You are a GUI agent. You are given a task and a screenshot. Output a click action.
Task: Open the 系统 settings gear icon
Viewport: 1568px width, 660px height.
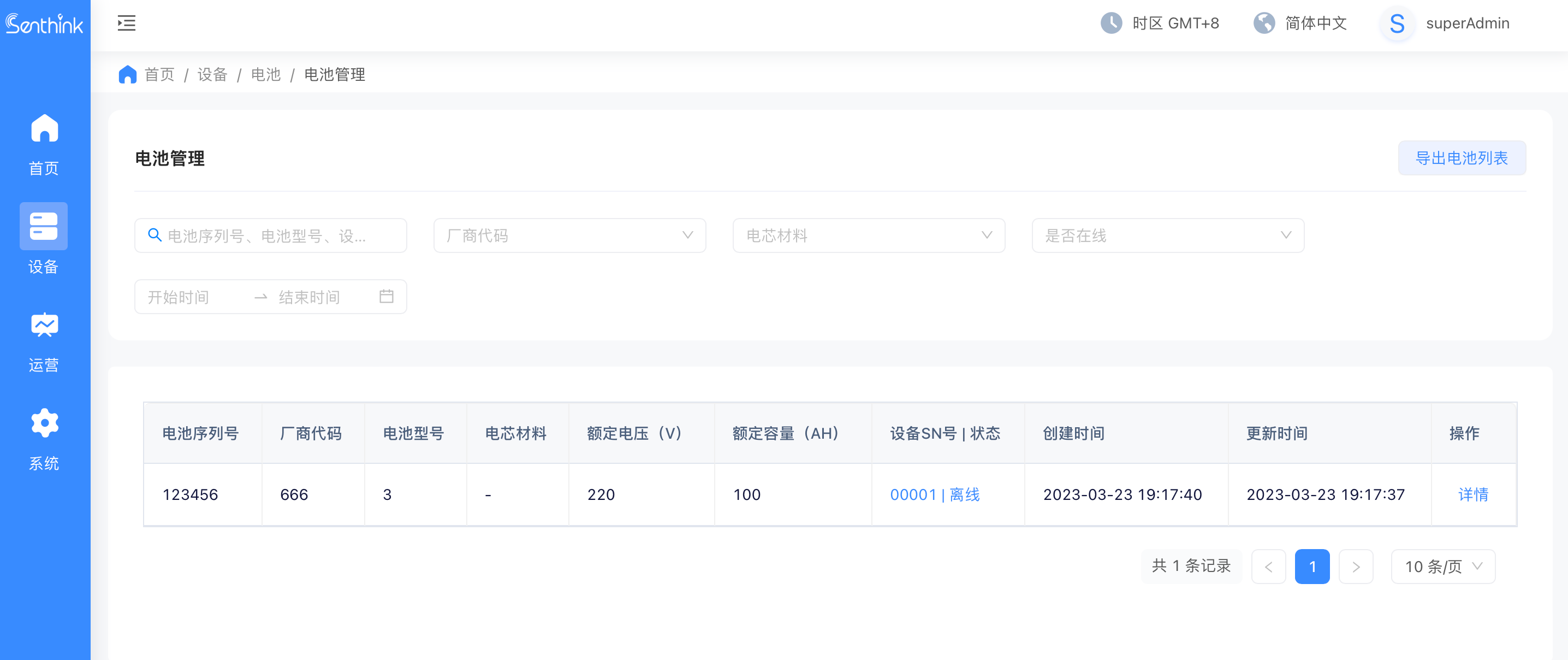(44, 423)
